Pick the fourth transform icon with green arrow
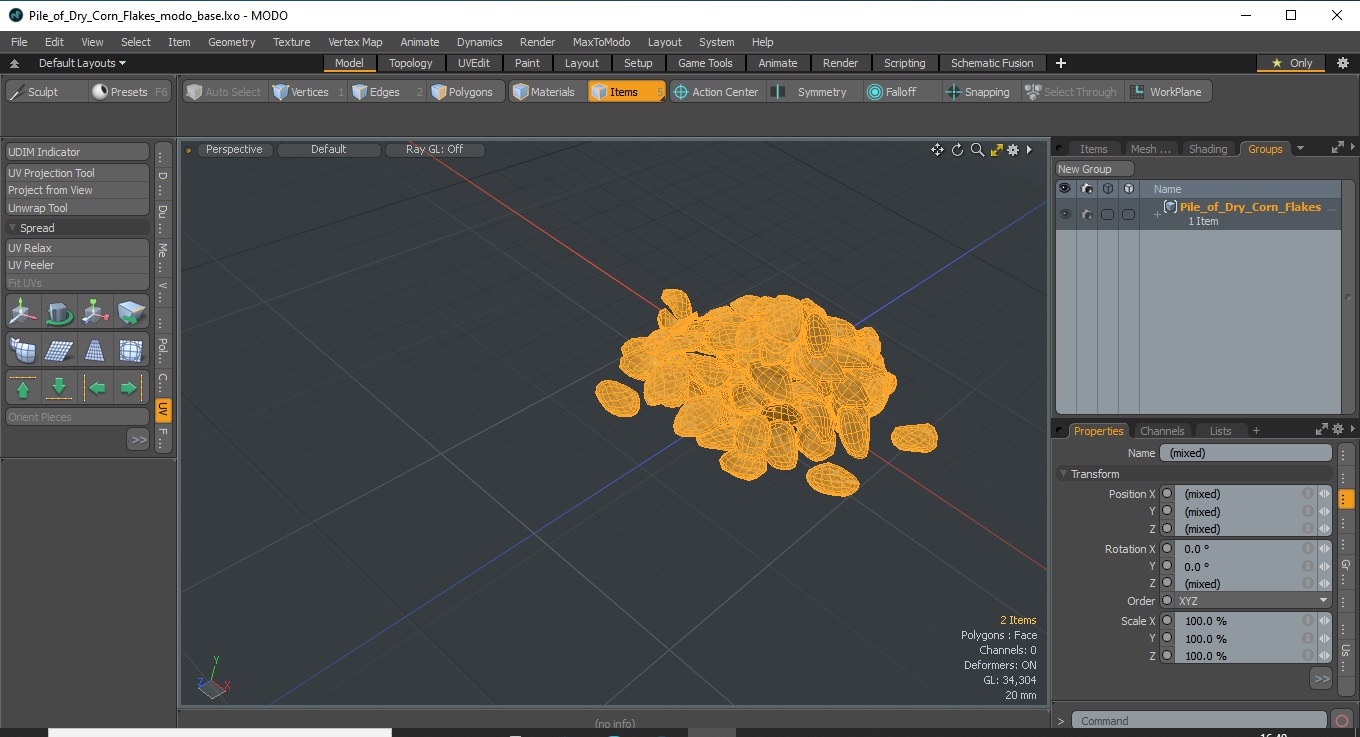This screenshot has width=1360, height=737. pyautogui.click(x=131, y=312)
